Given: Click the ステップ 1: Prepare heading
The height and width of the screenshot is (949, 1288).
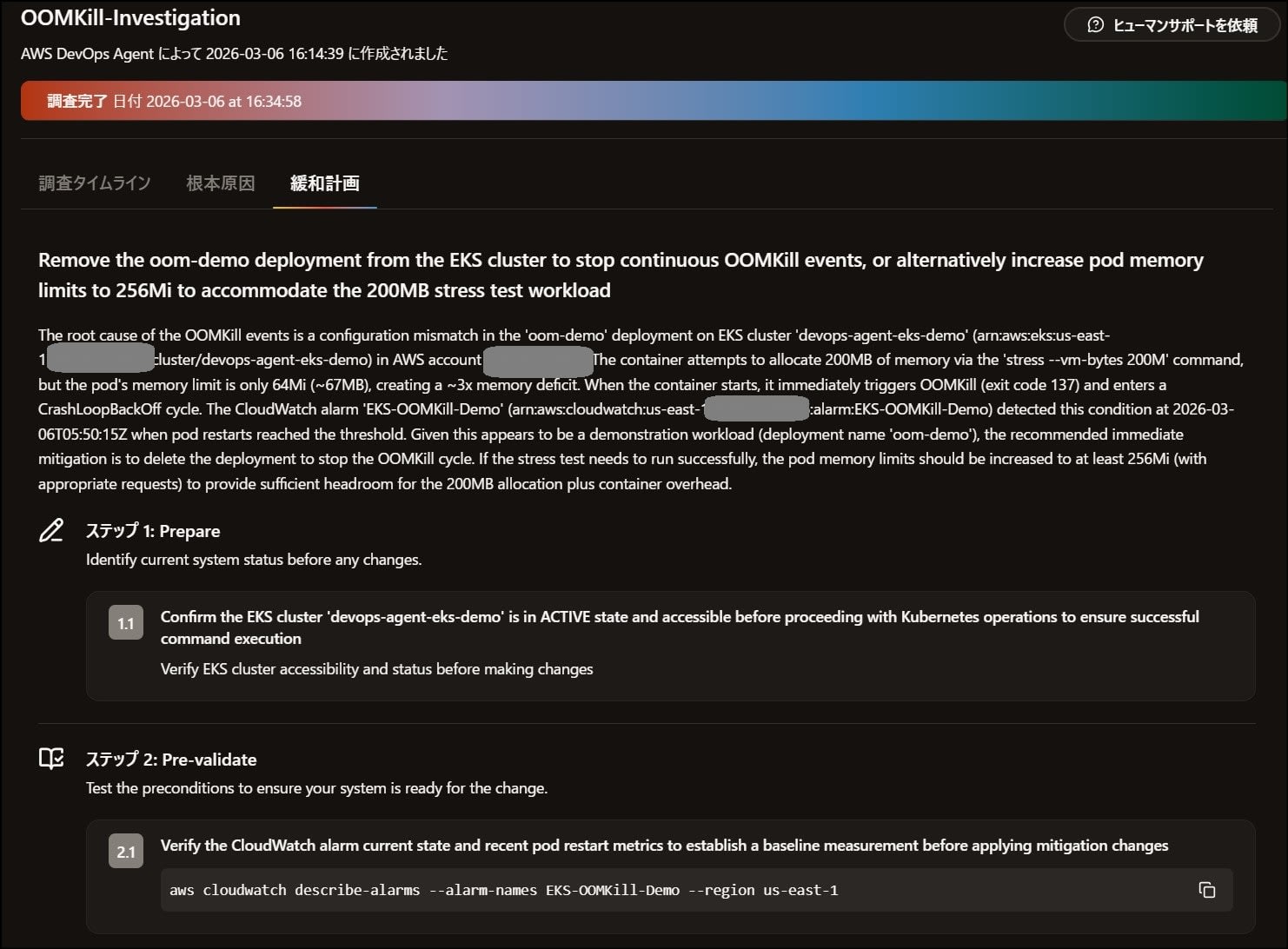Looking at the screenshot, I should click(153, 531).
